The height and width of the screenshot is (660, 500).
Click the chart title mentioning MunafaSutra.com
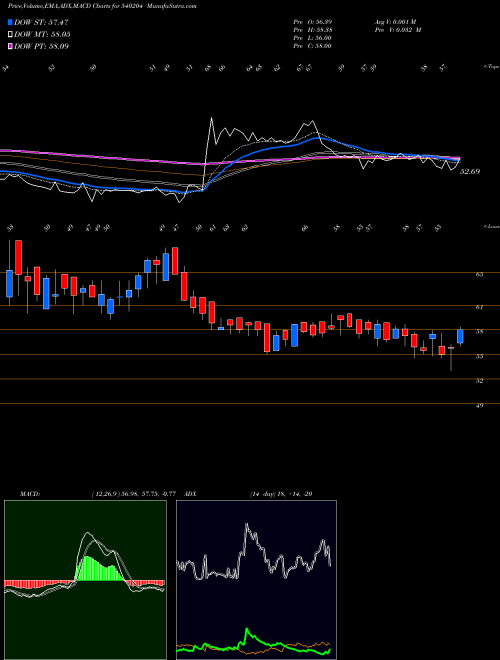[102, 6]
